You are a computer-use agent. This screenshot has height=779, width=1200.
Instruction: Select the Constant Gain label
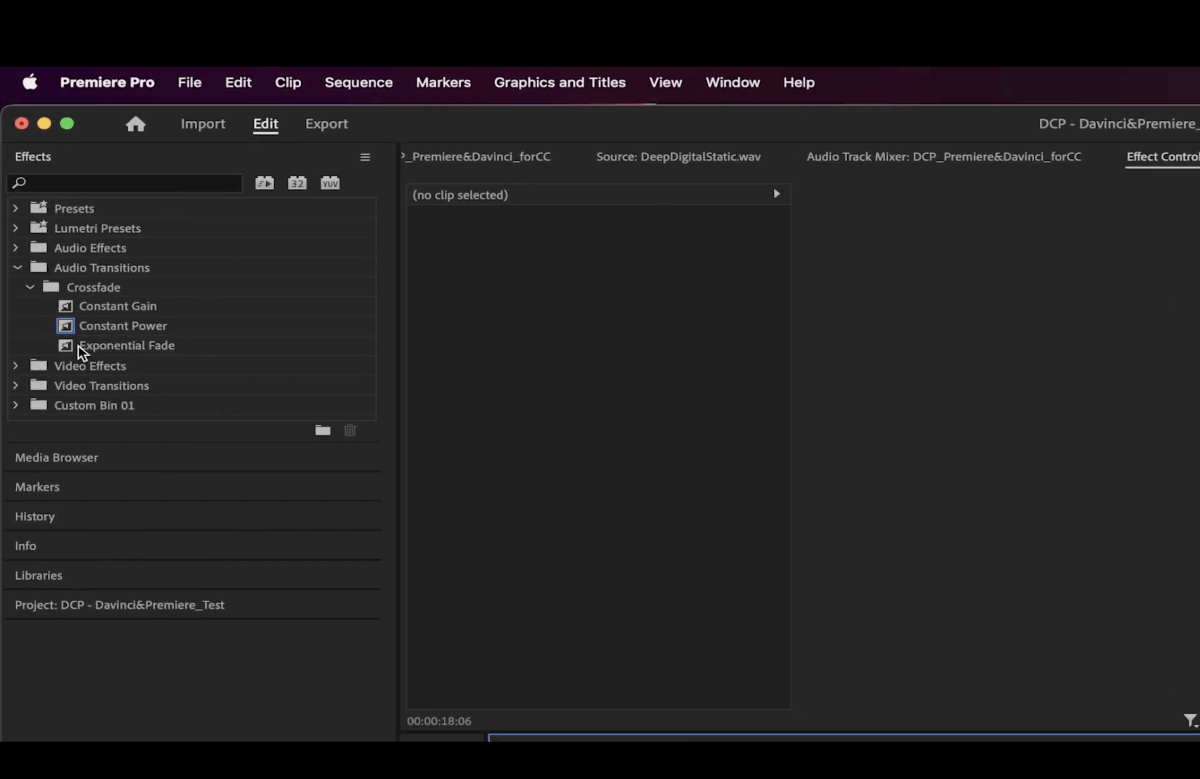[118, 306]
